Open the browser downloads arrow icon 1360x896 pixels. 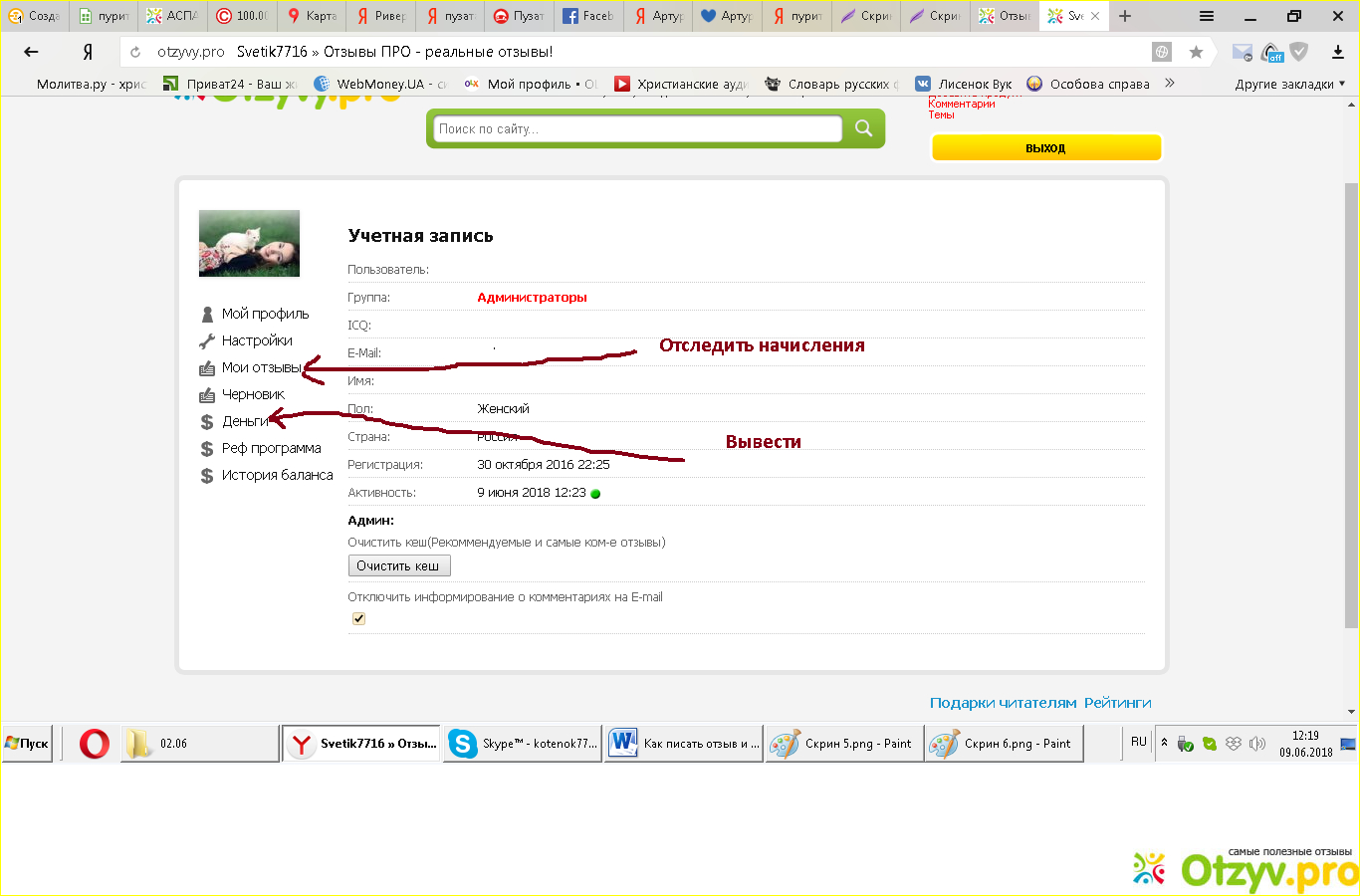point(1337,52)
